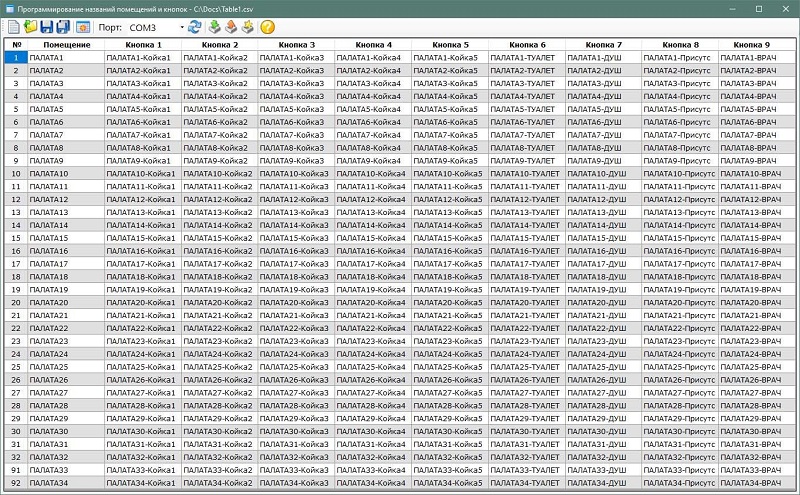Select cell ПАЛАТА15-Койка4
This screenshot has height=495, width=800.
click(x=373, y=238)
